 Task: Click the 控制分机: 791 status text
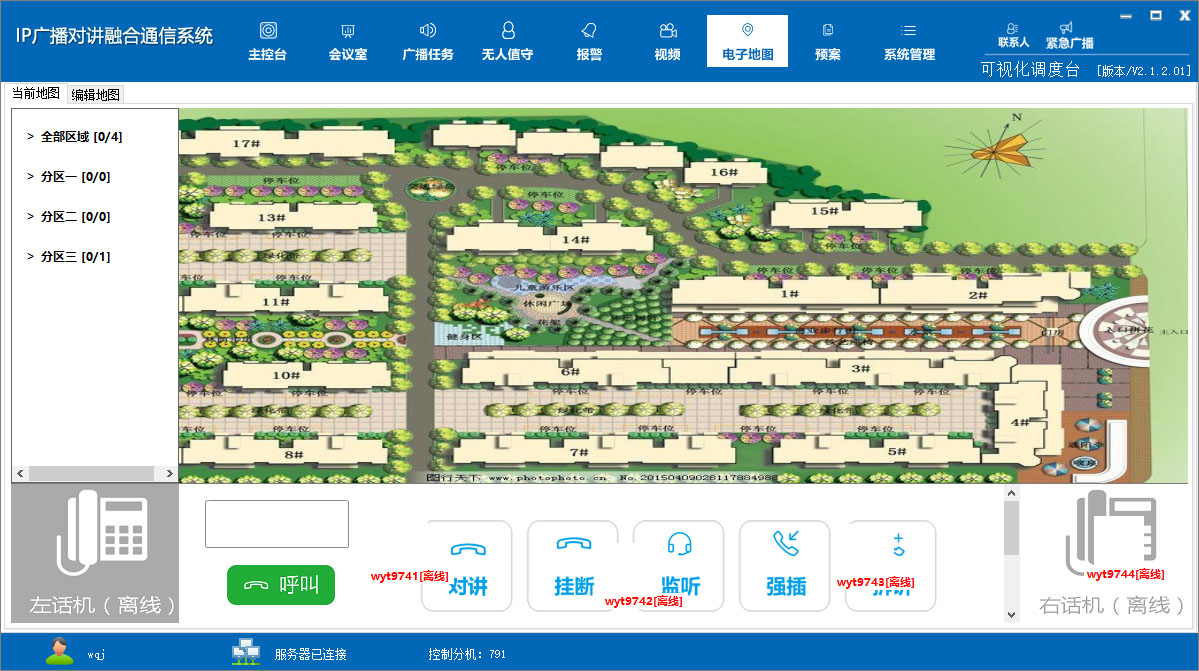tap(467, 654)
